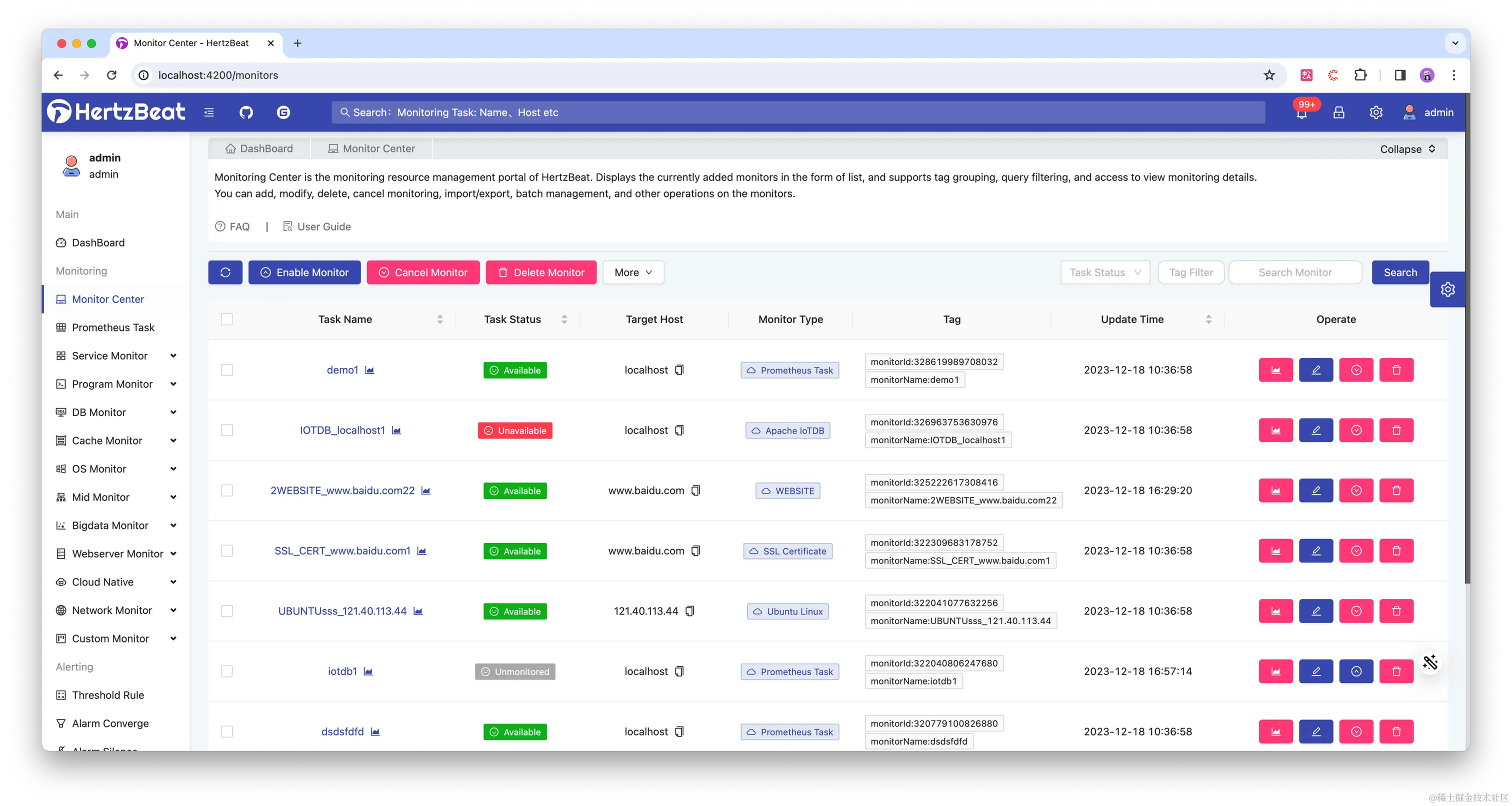Open the GitHub icon in header
This screenshot has width=1512, height=806.
[x=246, y=112]
